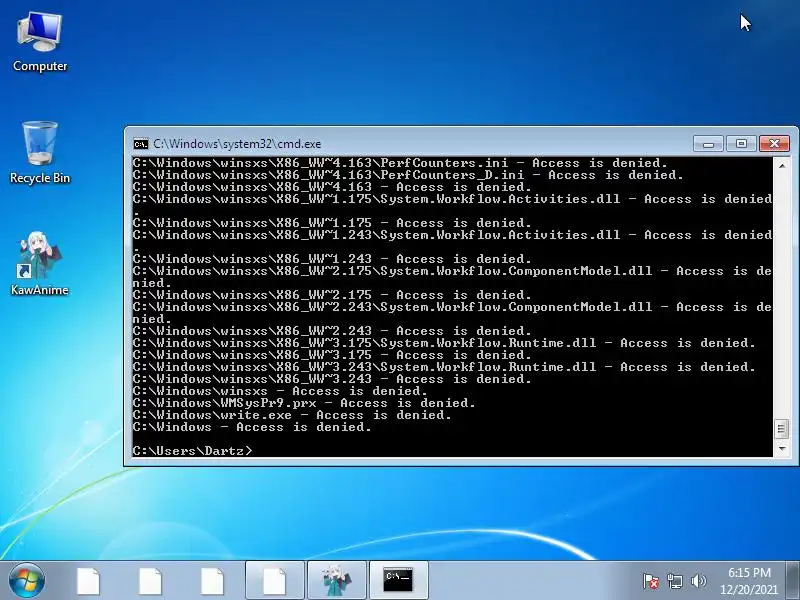800x600 pixels.
Task: Click the C:\Users\Dartz> prompt line
Action: pos(192,451)
